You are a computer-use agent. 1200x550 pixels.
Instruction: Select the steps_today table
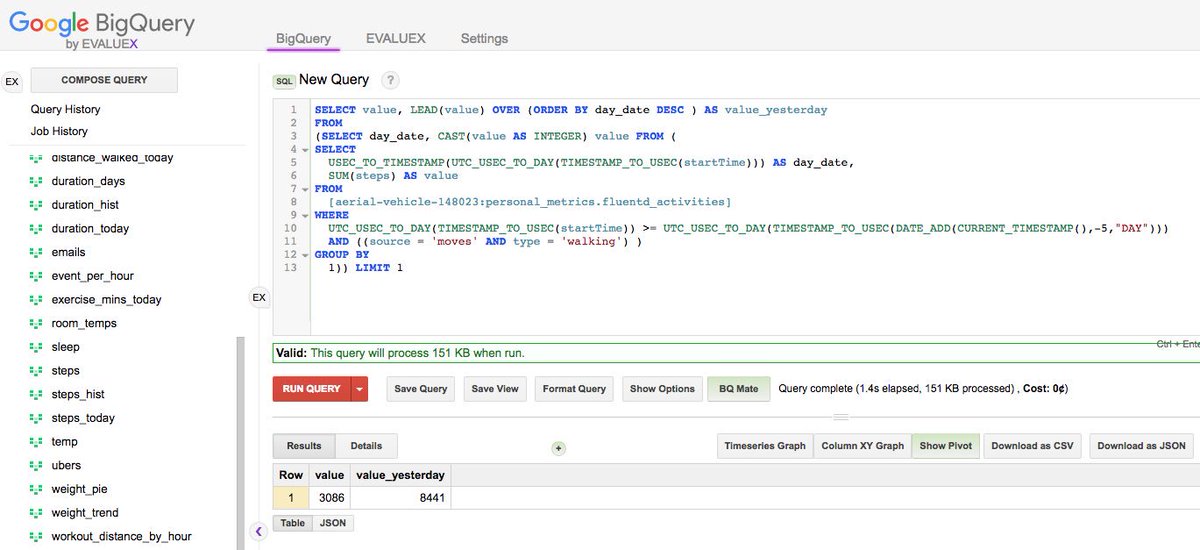83,418
